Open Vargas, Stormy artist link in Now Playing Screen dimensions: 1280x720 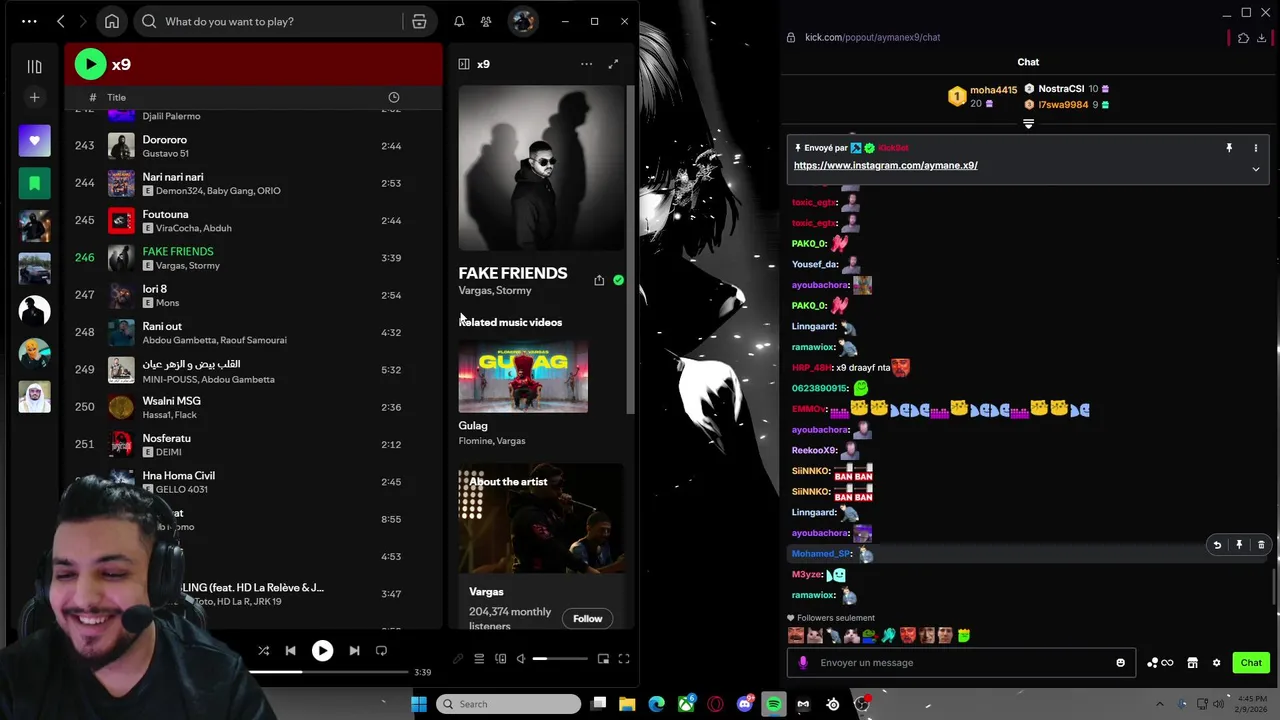click(x=495, y=290)
